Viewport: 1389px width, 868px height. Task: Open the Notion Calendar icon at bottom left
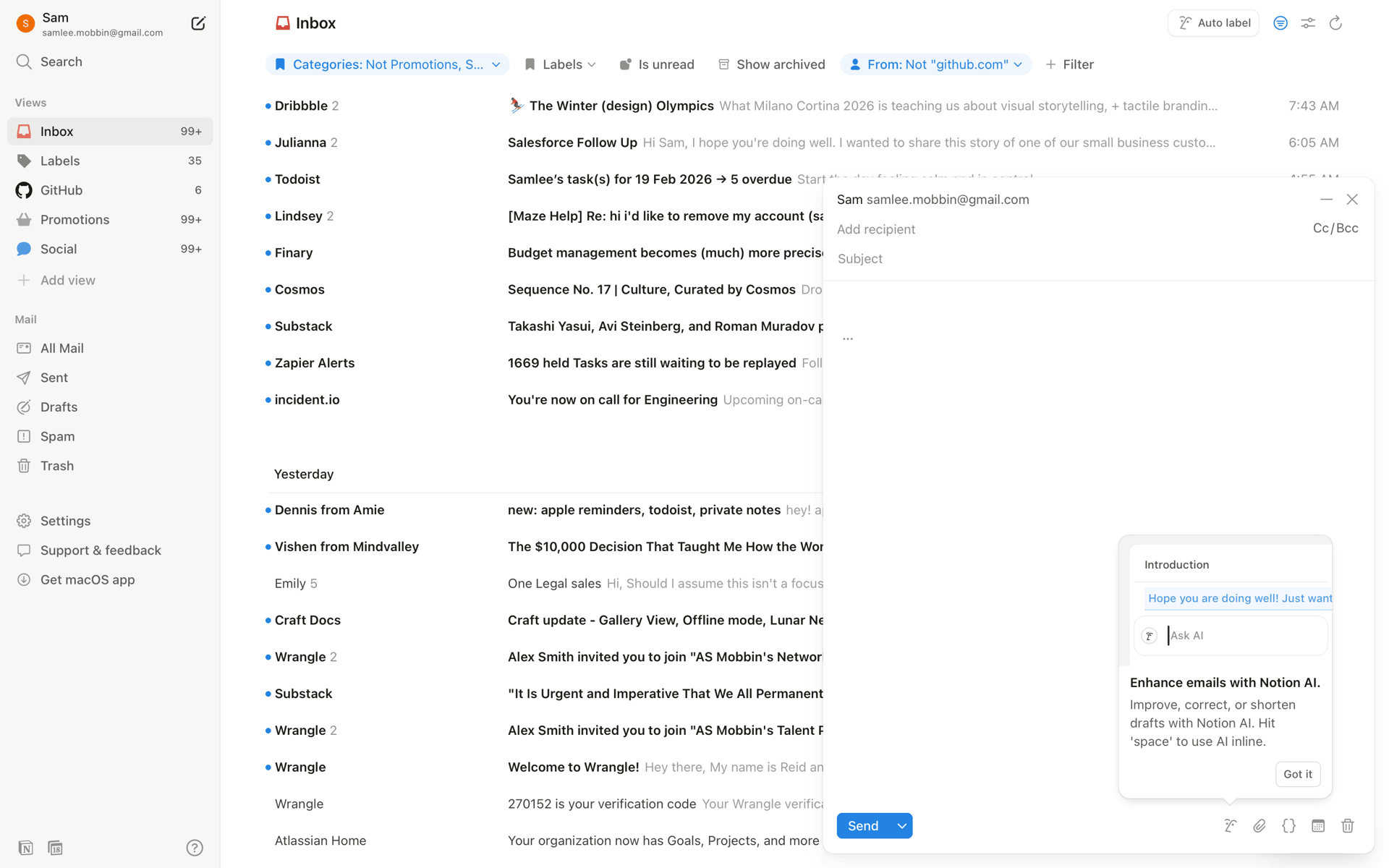pyautogui.click(x=55, y=847)
